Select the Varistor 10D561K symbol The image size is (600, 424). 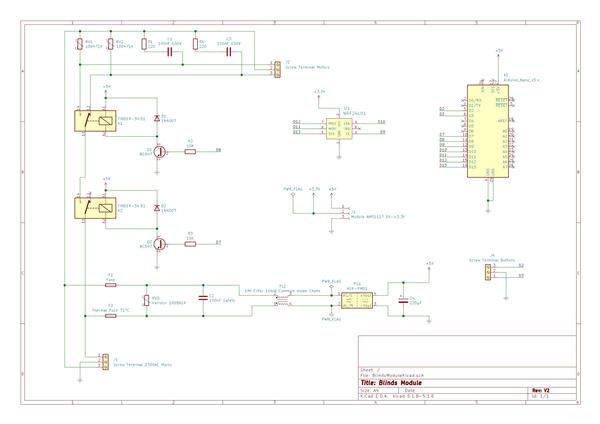point(145,298)
